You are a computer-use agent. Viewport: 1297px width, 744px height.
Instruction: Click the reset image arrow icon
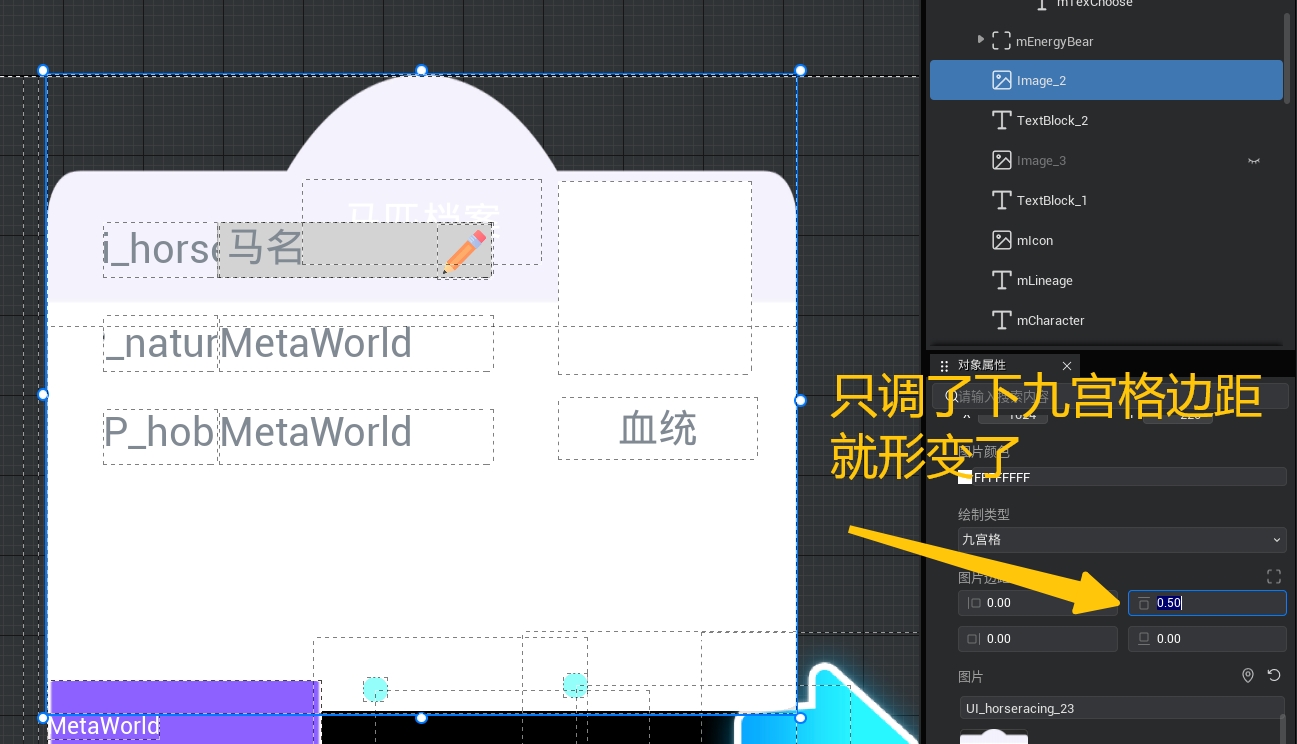coord(1274,675)
